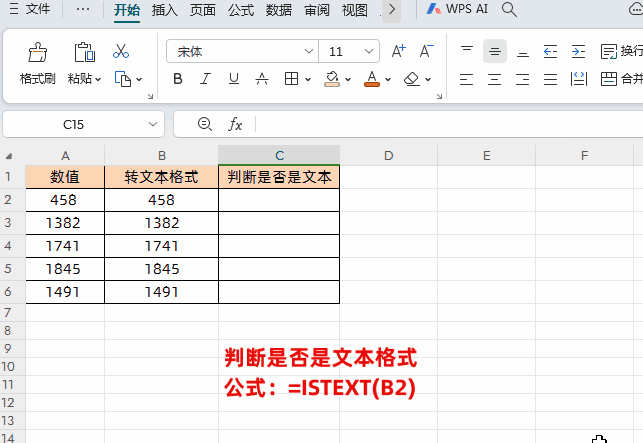643x443 pixels.
Task: Click the Format Painter brush icon
Action: (37, 53)
